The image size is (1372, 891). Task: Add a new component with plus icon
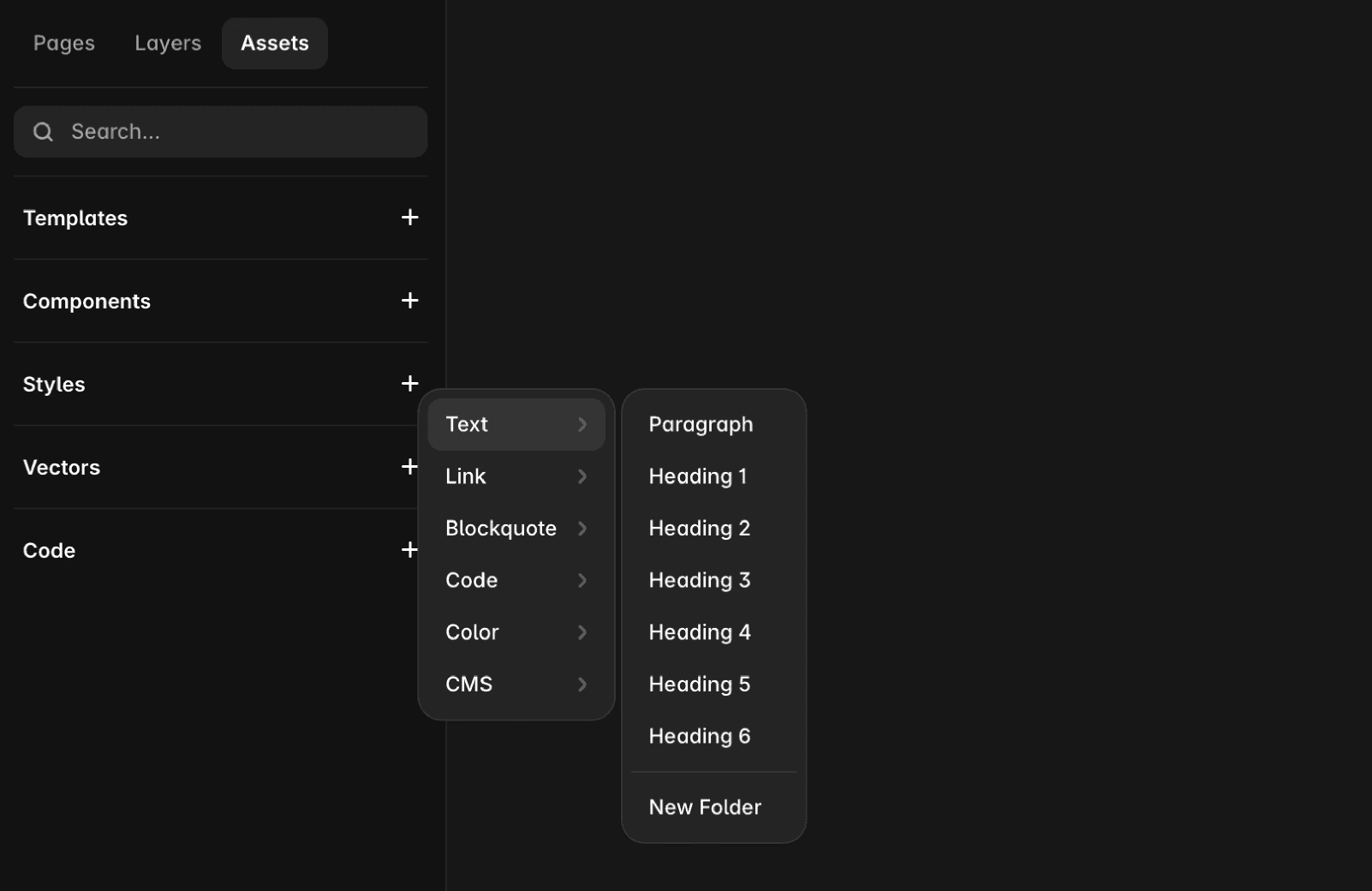[x=409, y=301]
